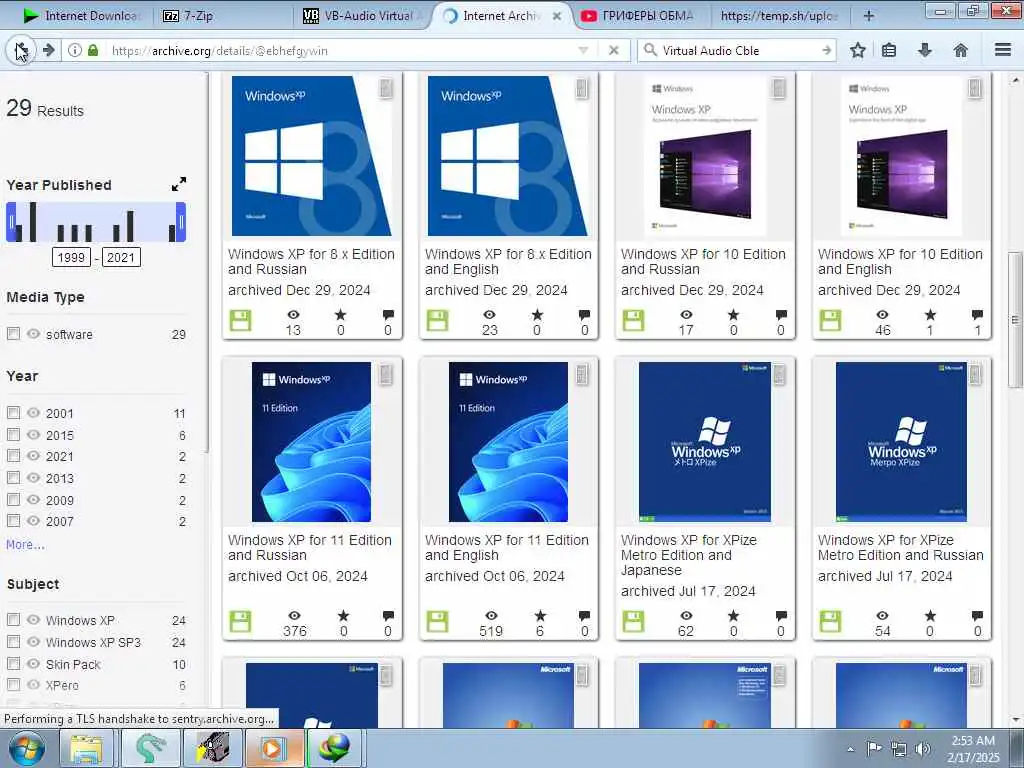Click thumbnail of XPize Metro Edition and Russian
The image size is (1024, 768).
coord(901,442)
